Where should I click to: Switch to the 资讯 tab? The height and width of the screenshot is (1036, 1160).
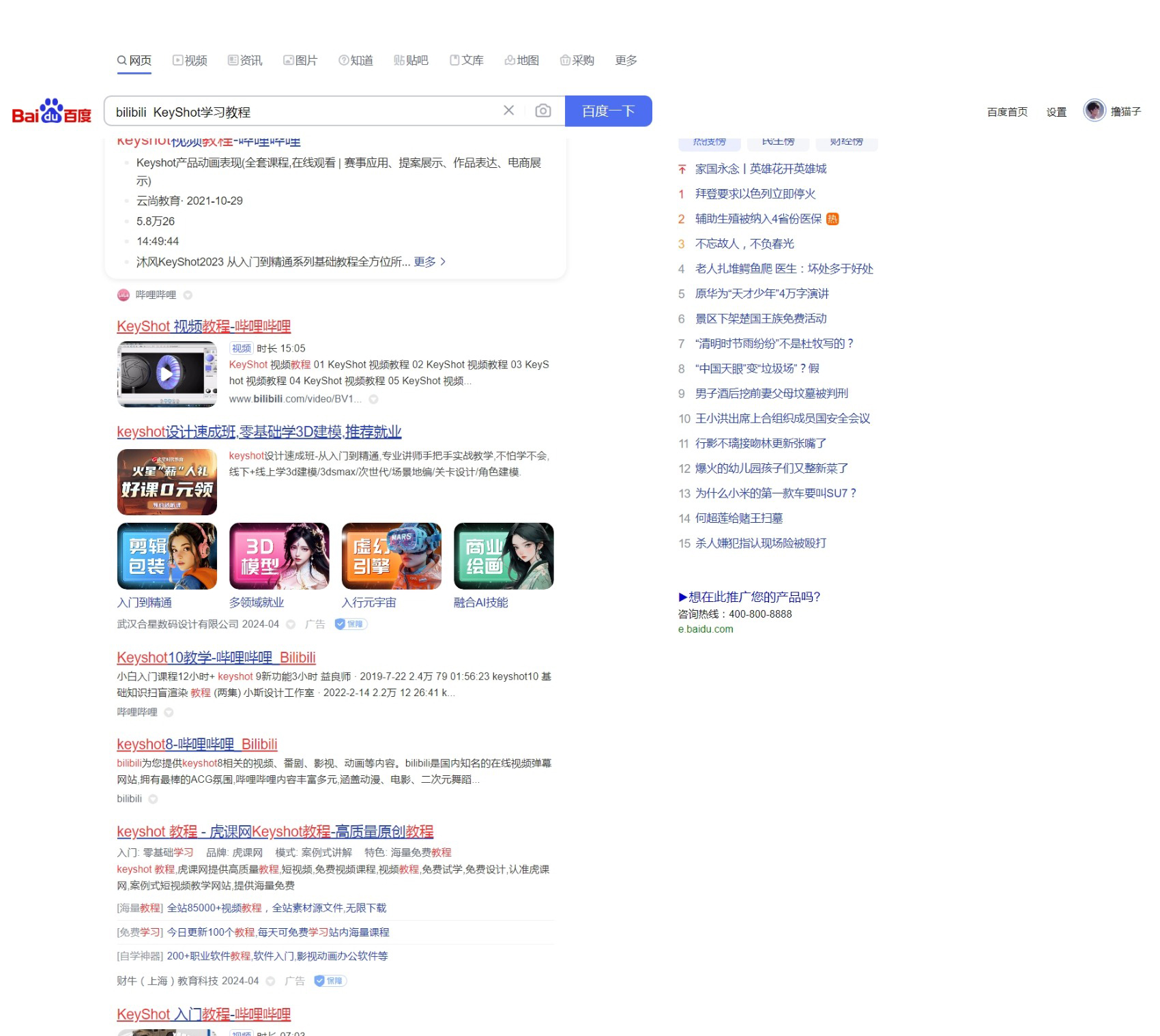pyautogui.click(x=245, y=60)
